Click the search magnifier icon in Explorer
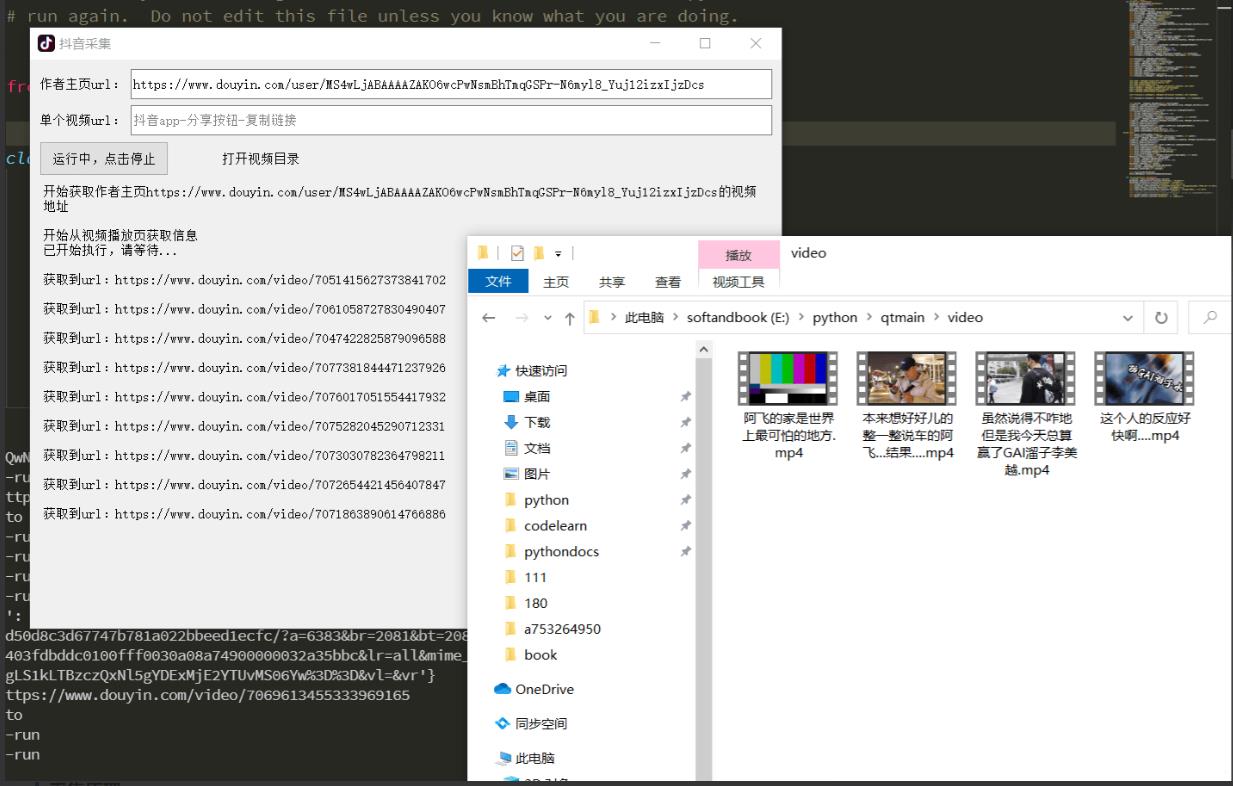Screen dimensions: 1233x786 pos(1210,317)
